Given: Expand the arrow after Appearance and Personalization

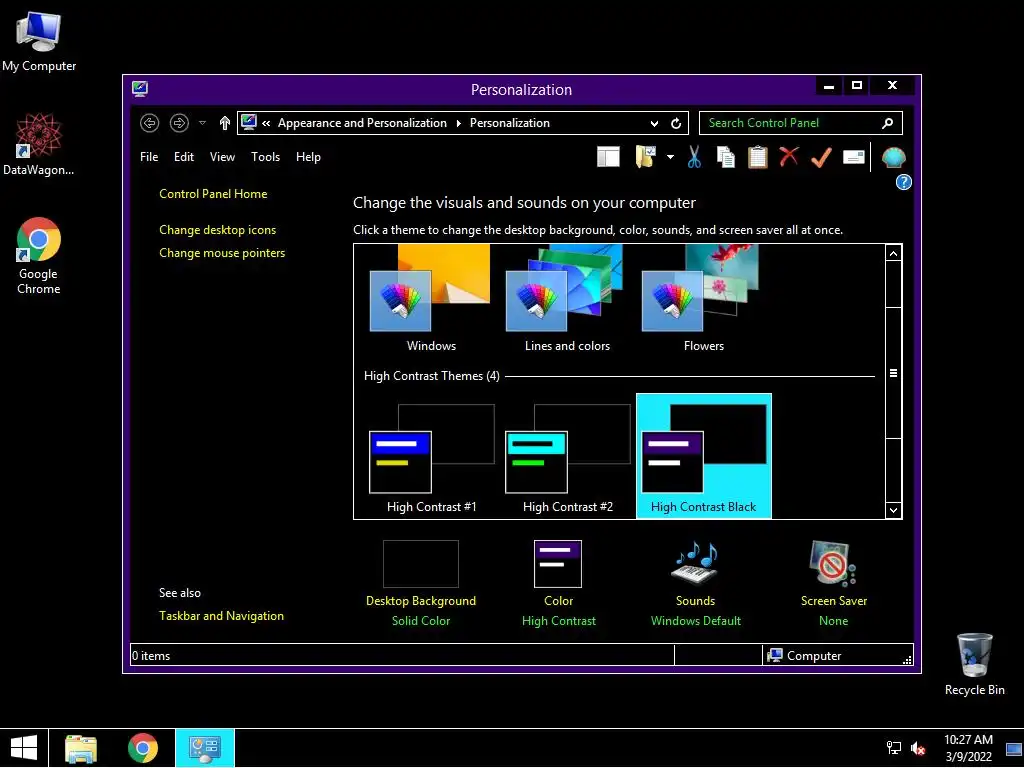Looking at the screenshot, I should 458,123.
